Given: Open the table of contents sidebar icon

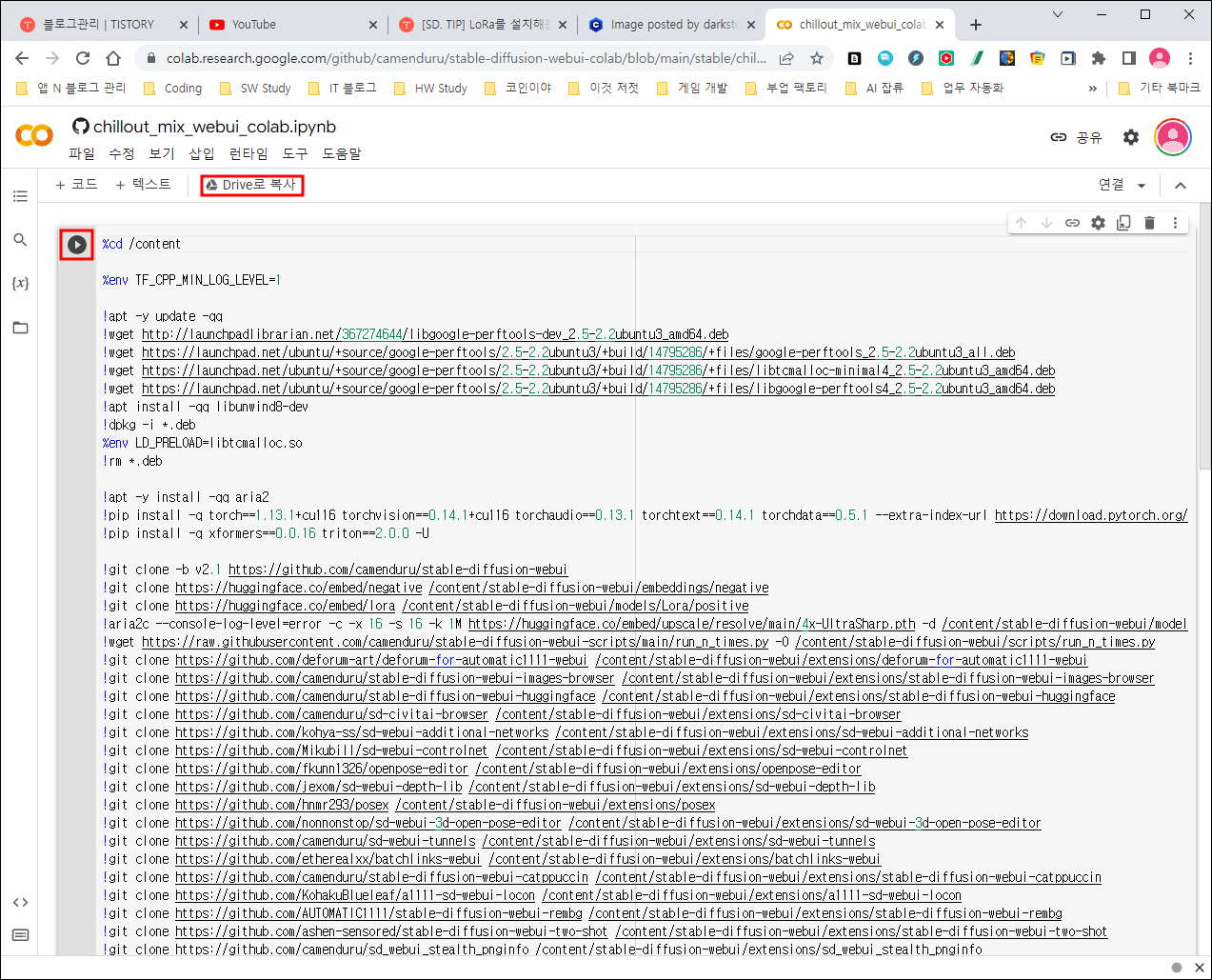Looking at the screenshot, I should 20,196.
